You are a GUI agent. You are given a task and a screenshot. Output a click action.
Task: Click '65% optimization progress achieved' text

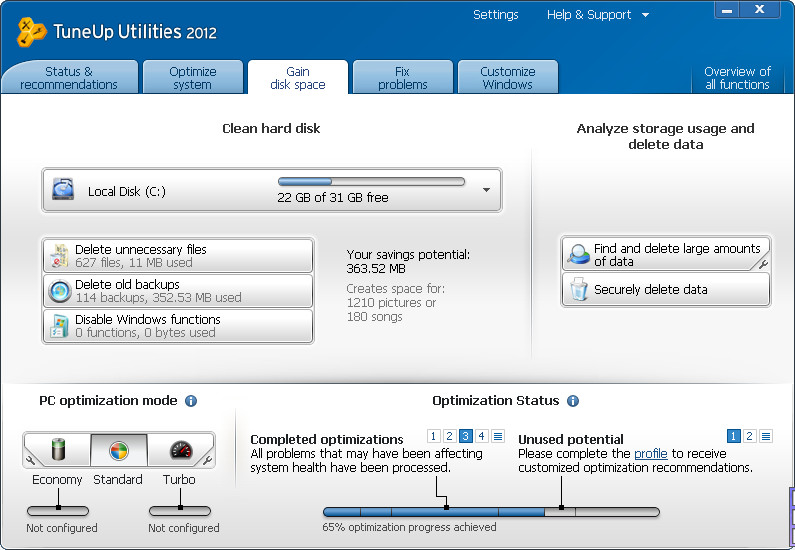tap(409, 527)
